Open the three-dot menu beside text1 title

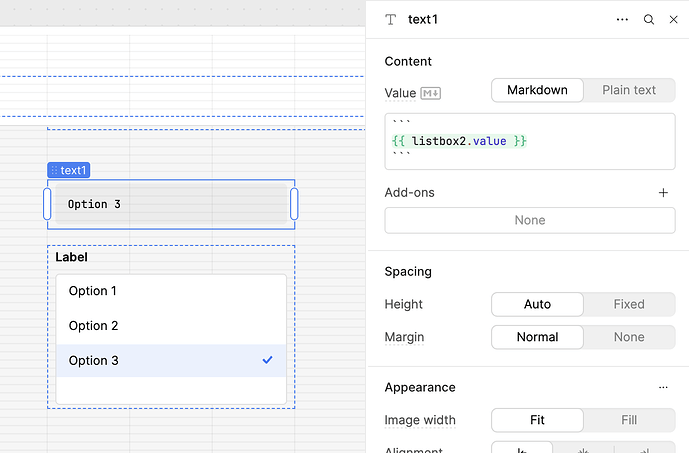(622, 19)
